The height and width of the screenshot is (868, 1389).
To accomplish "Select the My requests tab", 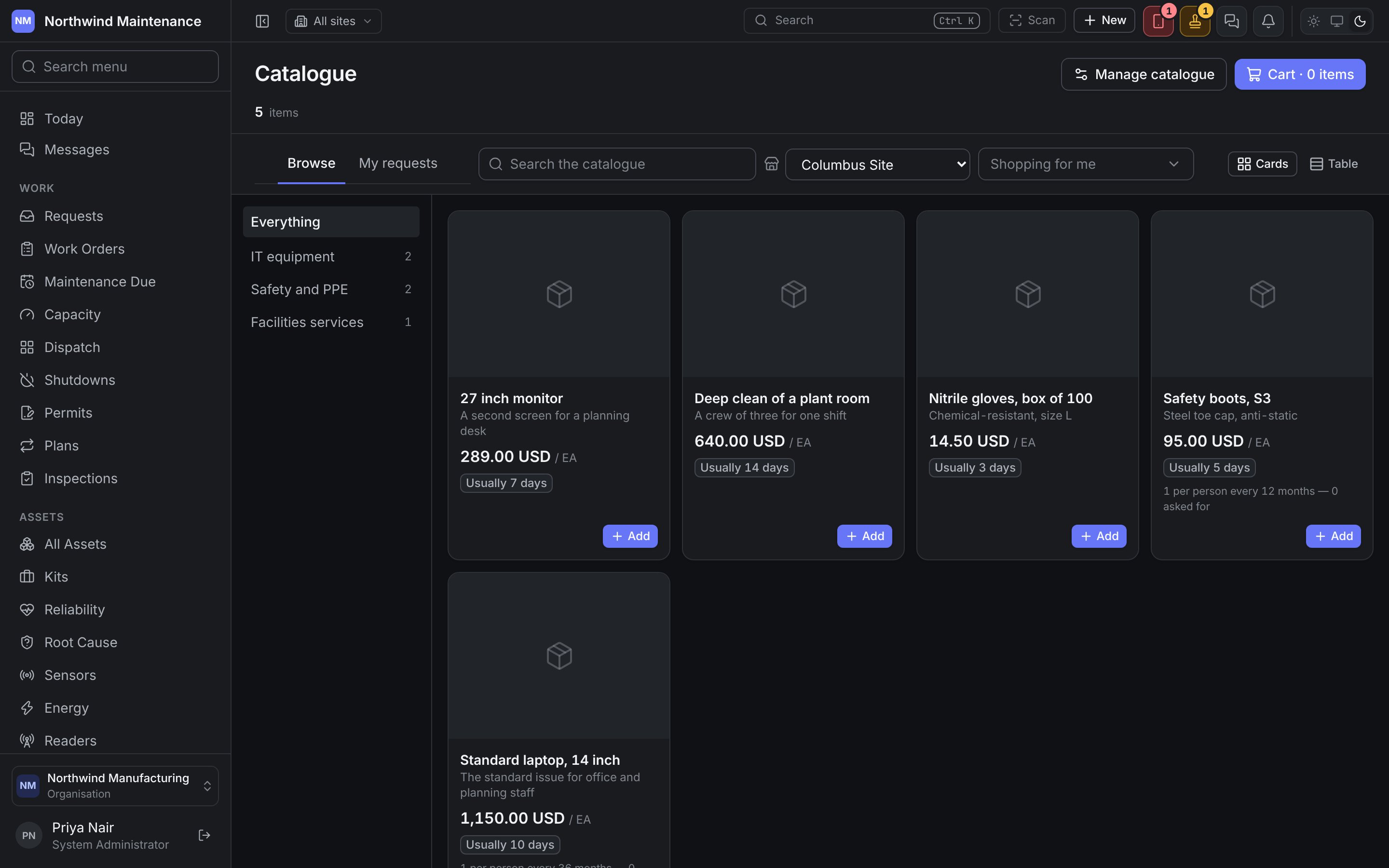I will click(398, 163).
